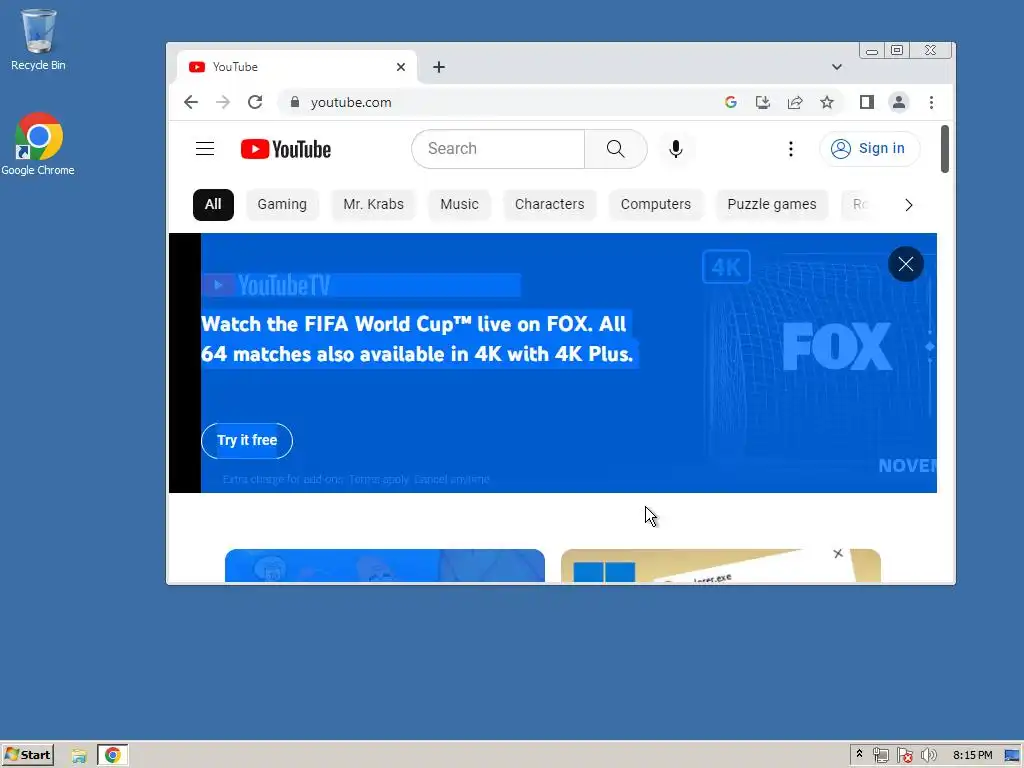Open tab search dropdown arrow
Image resolution: width=1024 pixels, height=768 pixels.
click(837, 67)
